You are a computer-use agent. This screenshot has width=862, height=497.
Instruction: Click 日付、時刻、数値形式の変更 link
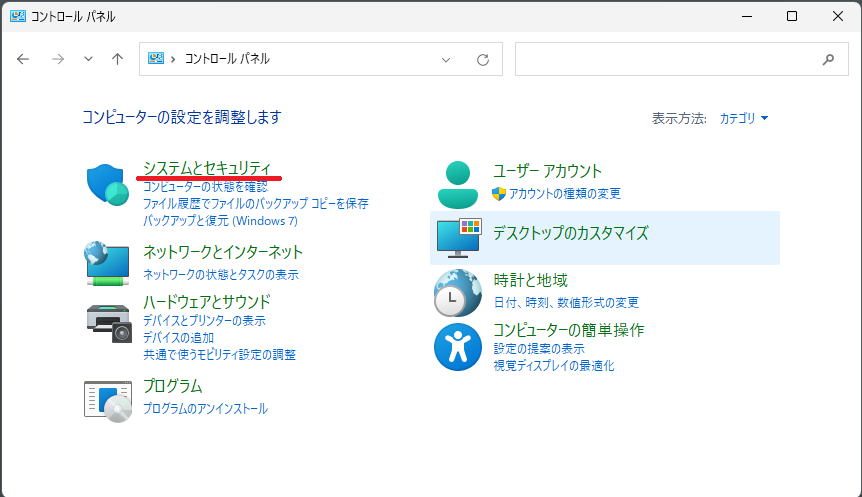point(566,302)
